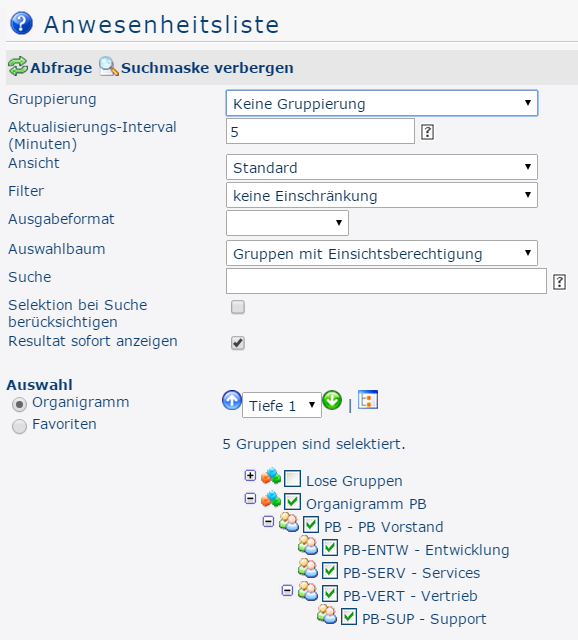This screenshot has height=640, width=578.
Task: Open help icon next to Suche field
Action: click(559, 282)
